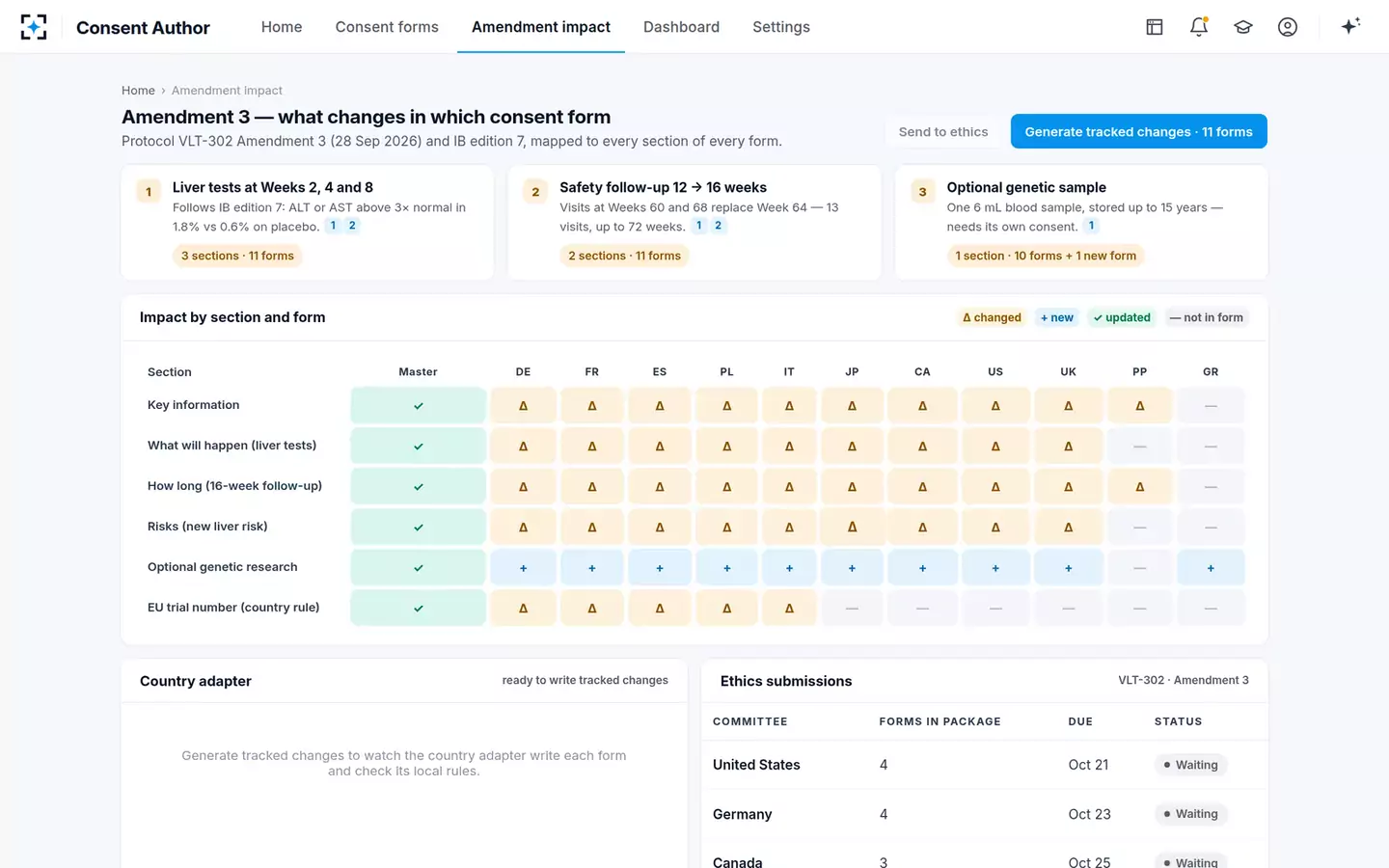This screenshot has width=1389, height=868.
Task: Switch to the Dashboard tab
Action: 681,27
